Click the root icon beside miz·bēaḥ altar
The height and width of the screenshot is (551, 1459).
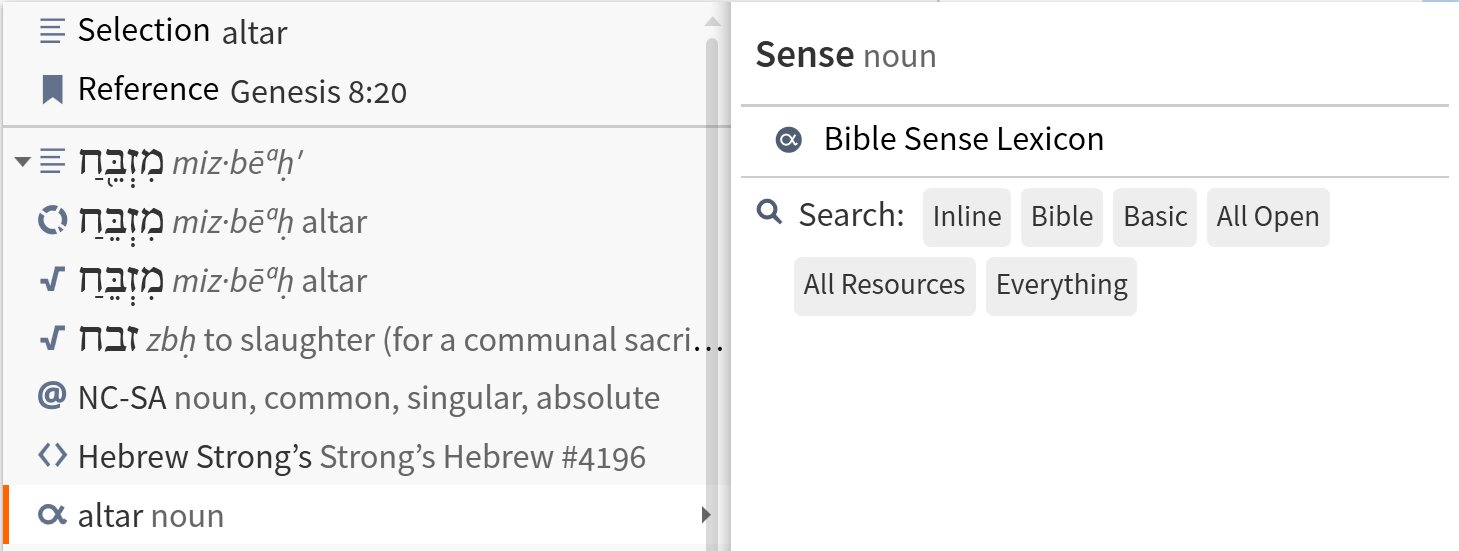click(51, 281)
